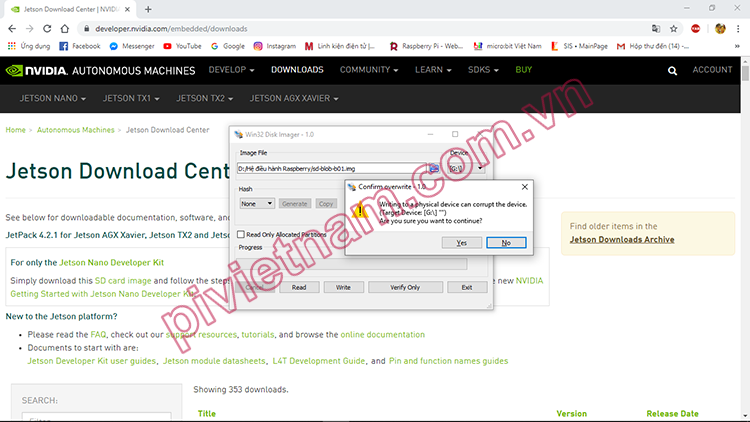Expand the SDKS menu
The image size is (750, 422).
pos(483,70)
